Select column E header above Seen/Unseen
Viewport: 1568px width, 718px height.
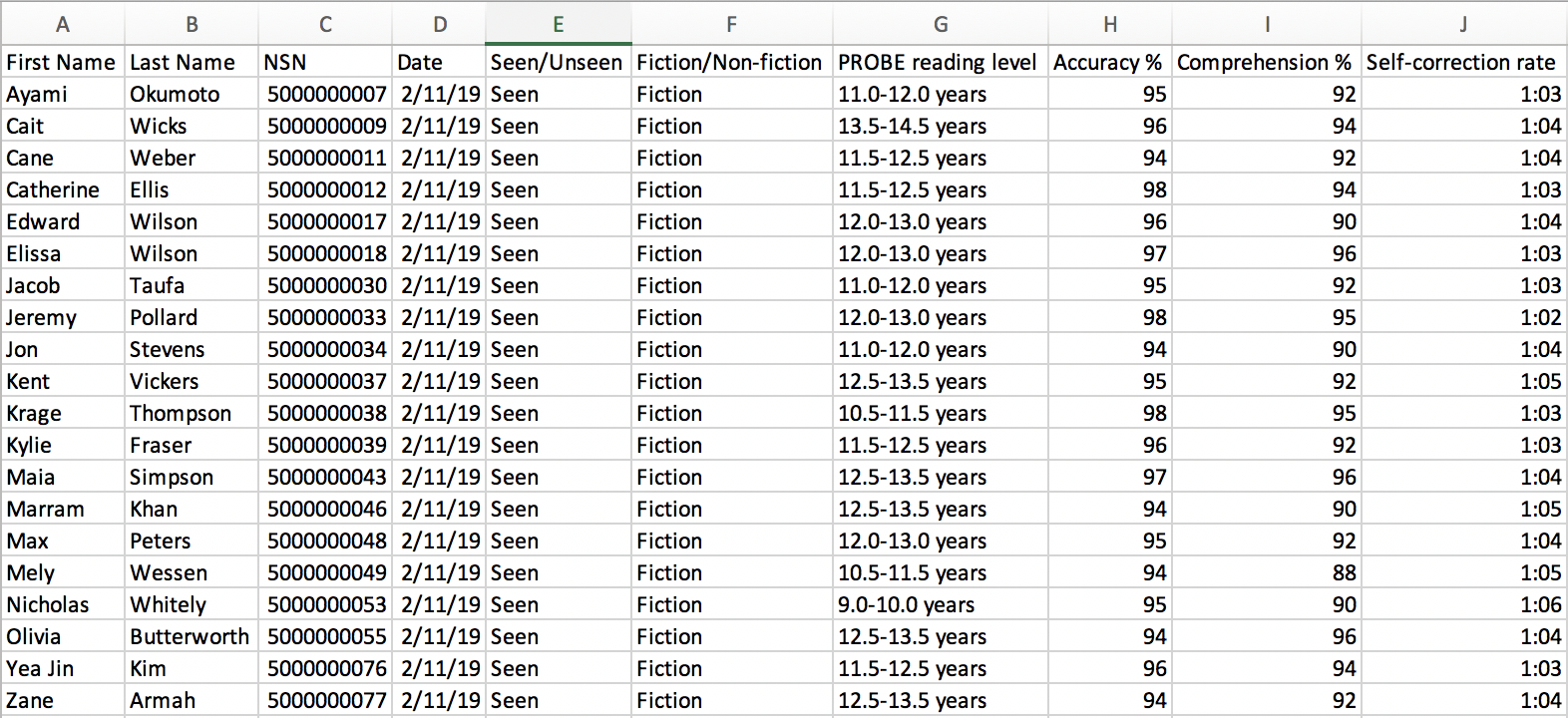tap(558, 24)
